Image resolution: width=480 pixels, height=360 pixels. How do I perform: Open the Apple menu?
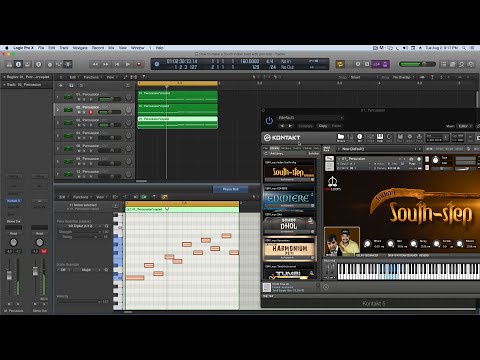pyautogui.click(x=7, y=48)
